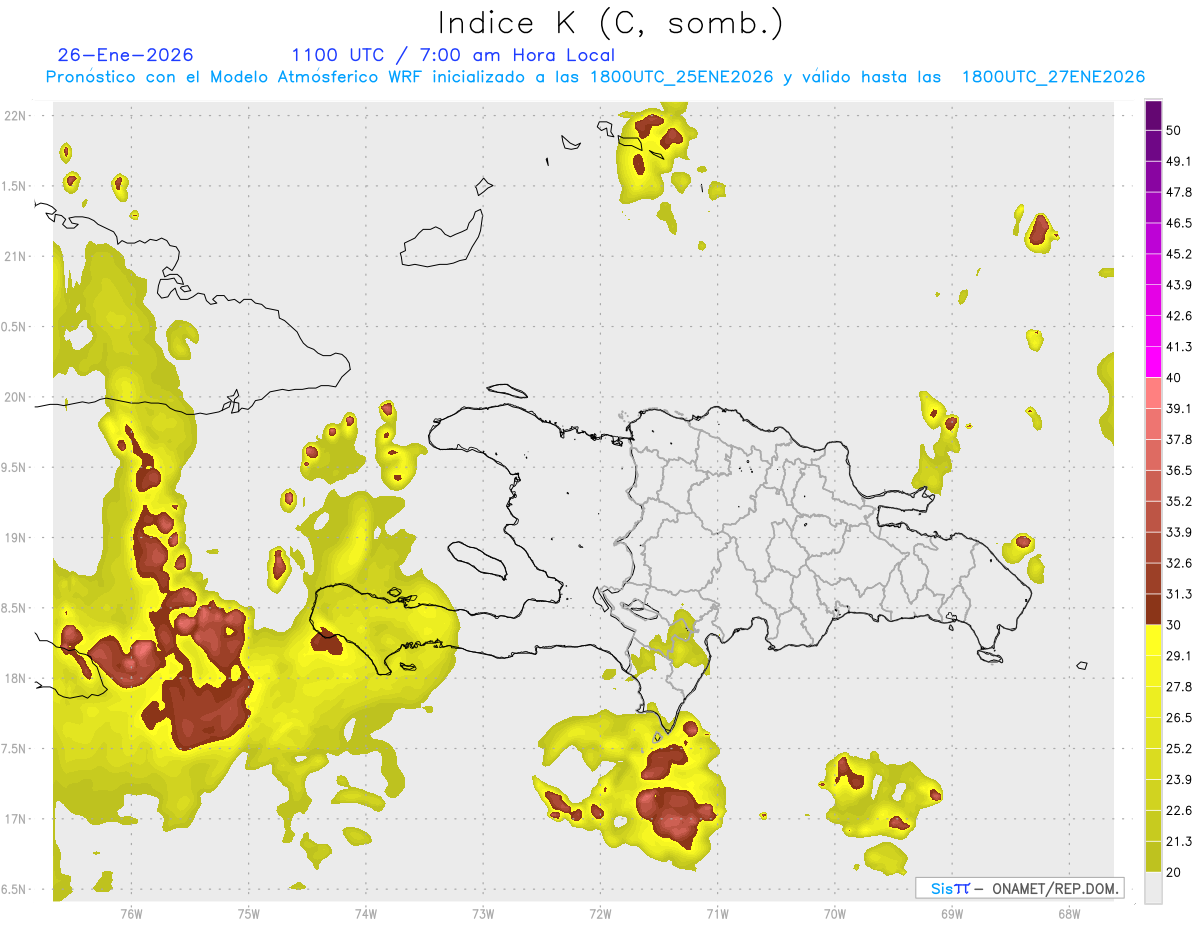Click the olive segment between 20 and 21.3
Viewport: 1200px width, 927px height.
click(1153, 857)
